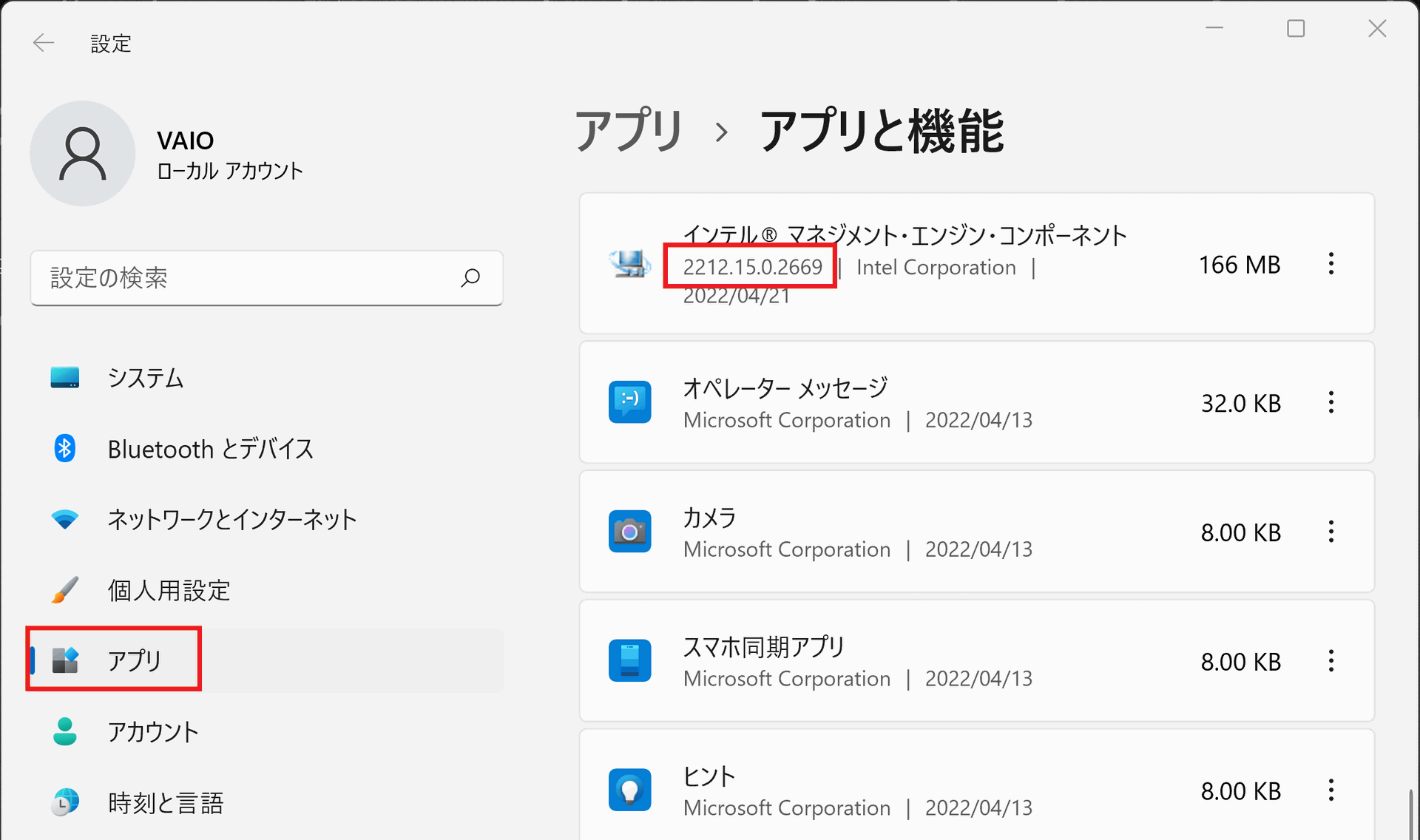
Task: Open more options for カメラ app
Action: pyautogui.click(x=1331, y=532)
